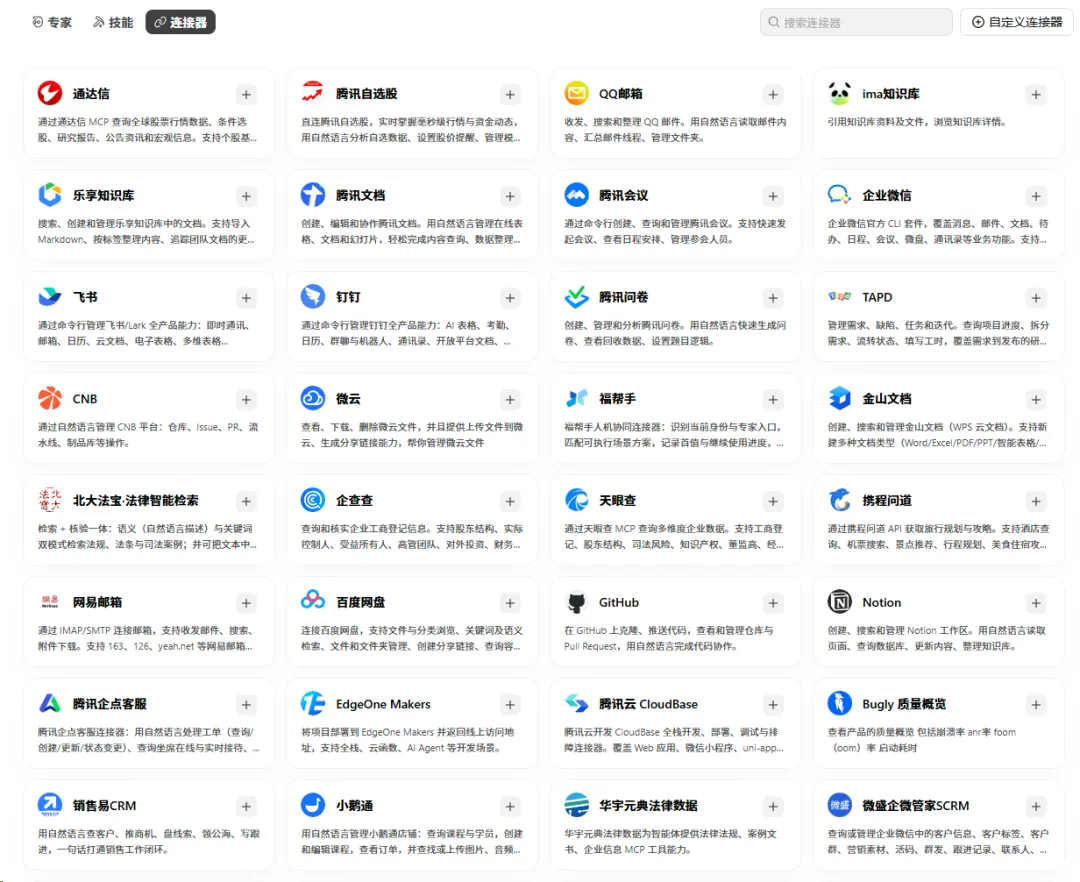Click the 北大法宝 logo icon

point(50,501)
